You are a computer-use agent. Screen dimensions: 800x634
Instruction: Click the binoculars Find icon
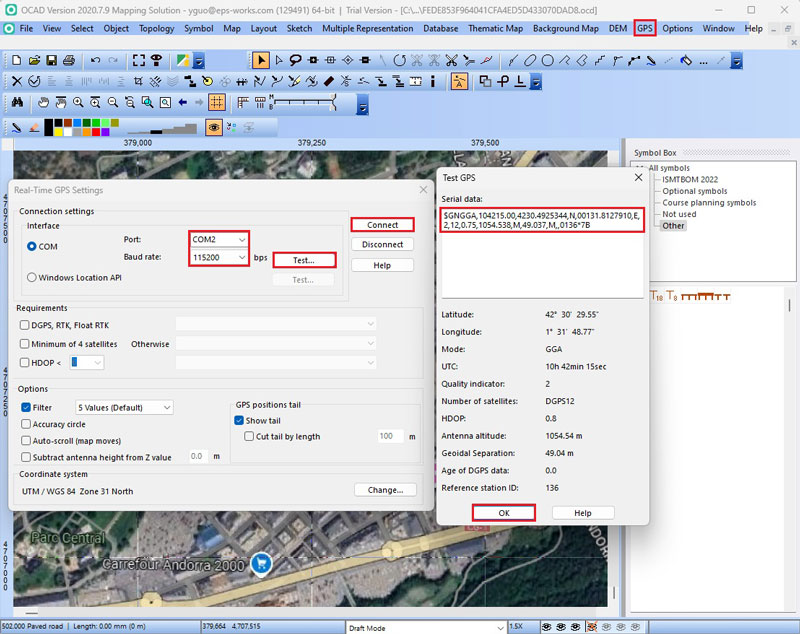pos(17,103)
